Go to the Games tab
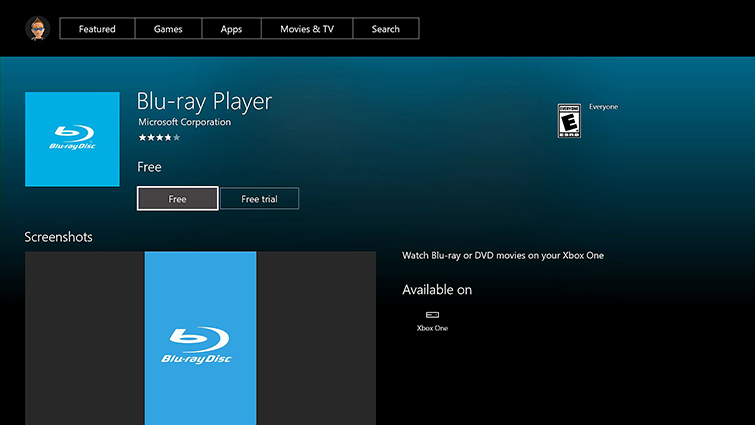Screen dimensions: 755x425 167,29
